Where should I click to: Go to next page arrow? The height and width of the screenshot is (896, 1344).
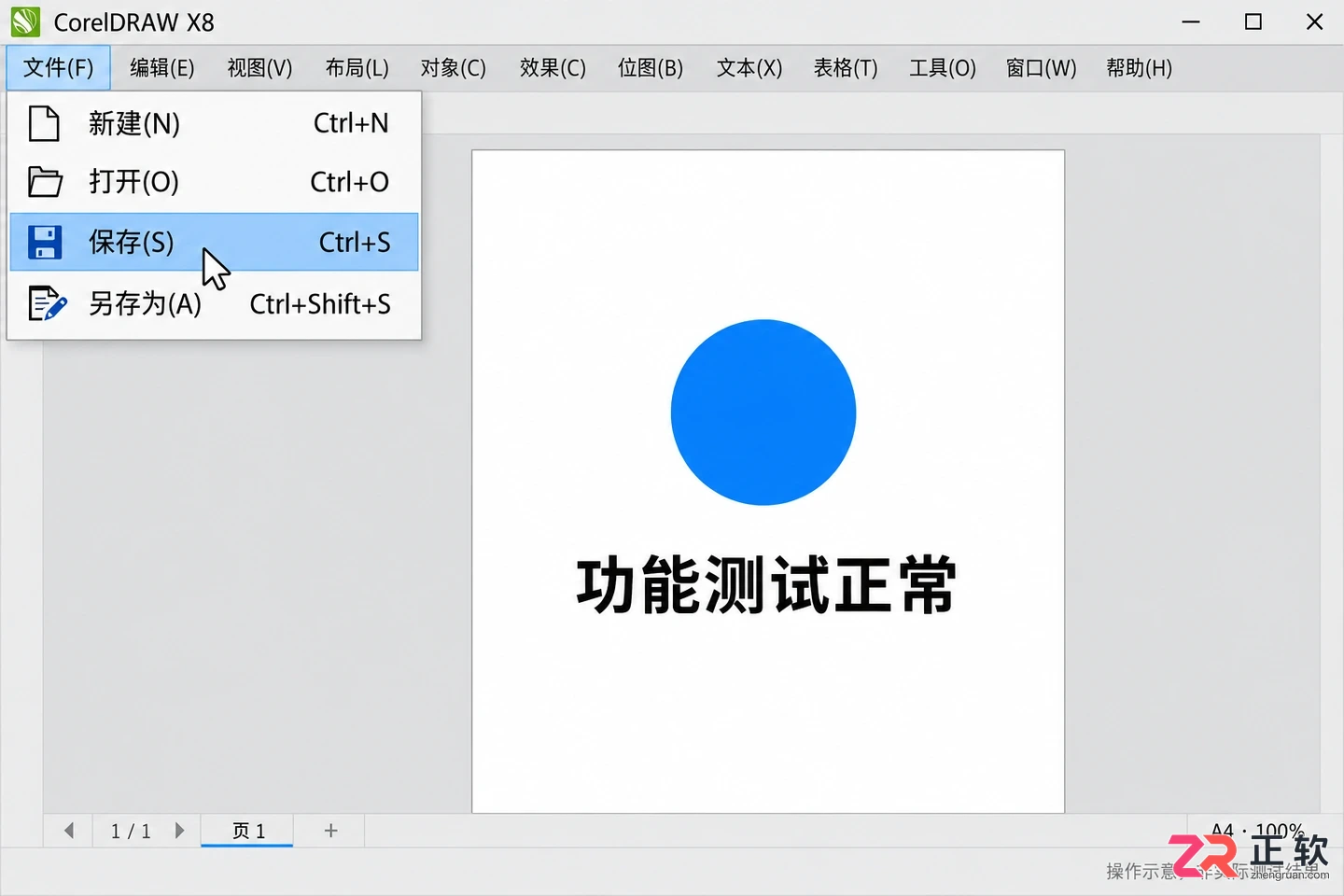click(179, 831)
